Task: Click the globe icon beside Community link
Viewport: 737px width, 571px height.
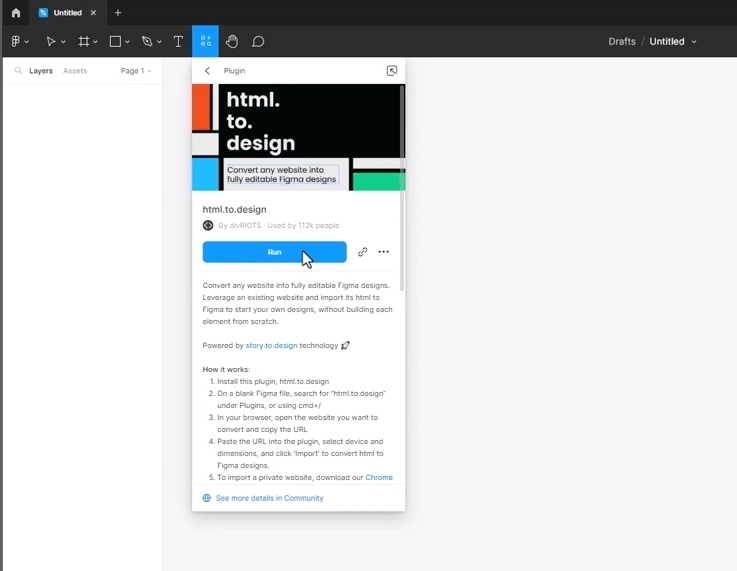Action: click(x=206, y=498)
